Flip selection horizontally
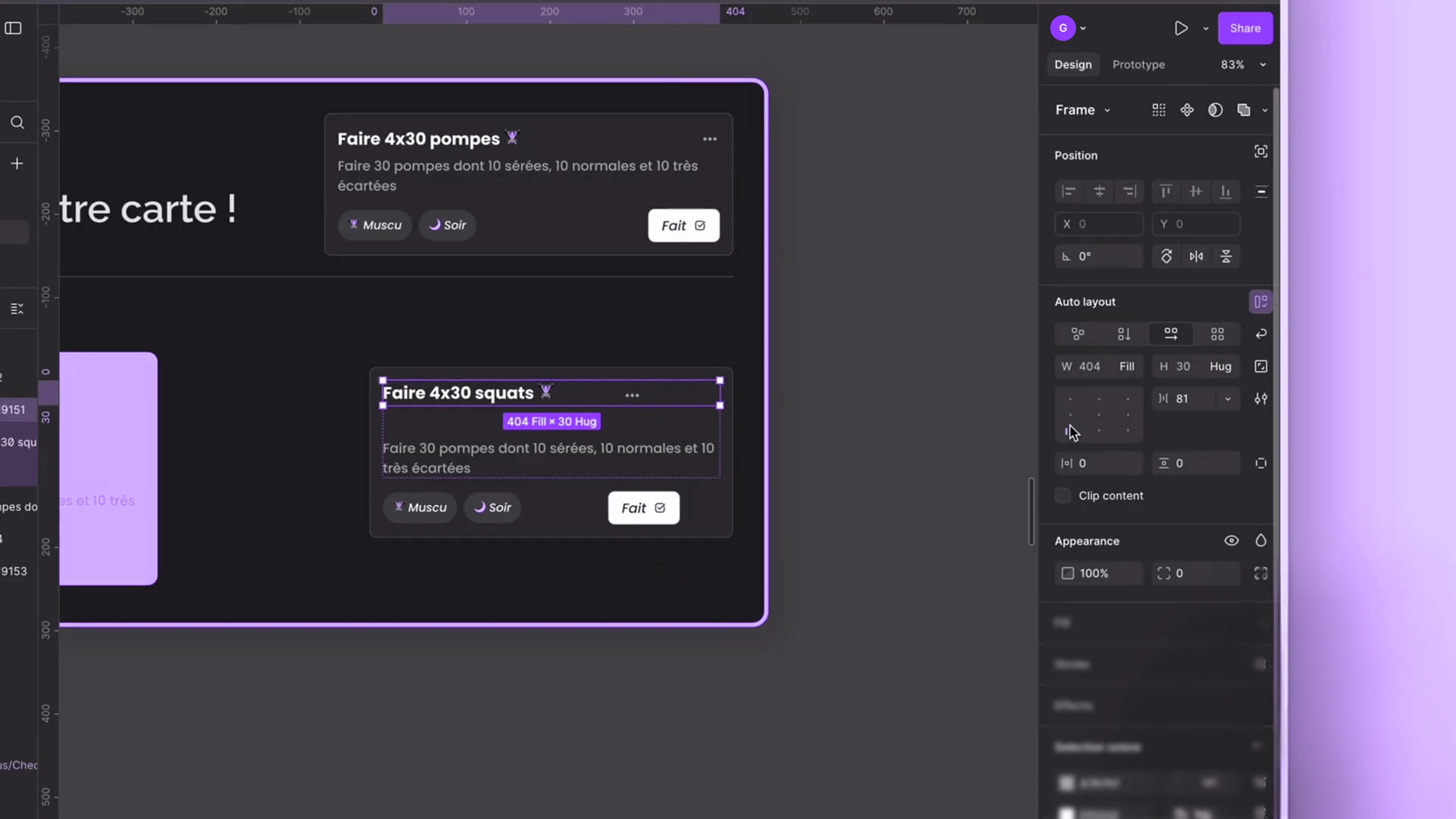 [x=1196, y=256]
